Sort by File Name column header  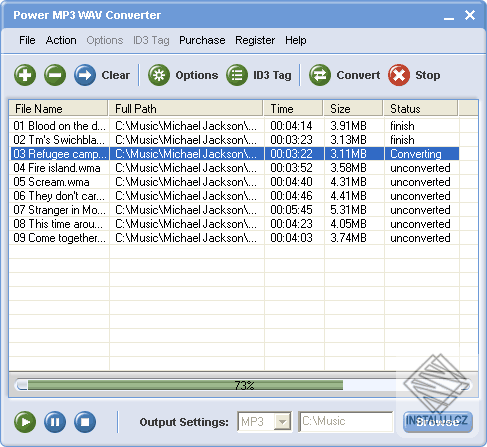58,109
